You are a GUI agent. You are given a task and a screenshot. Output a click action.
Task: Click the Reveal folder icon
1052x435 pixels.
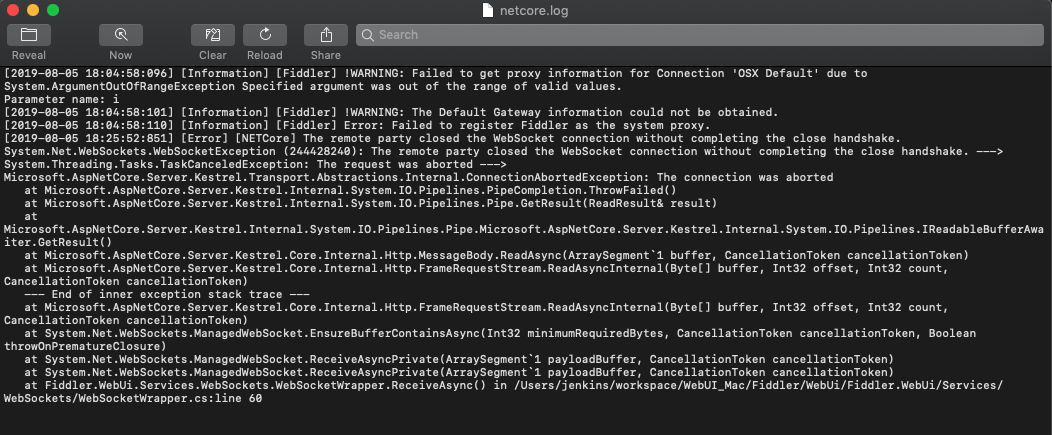29,35
